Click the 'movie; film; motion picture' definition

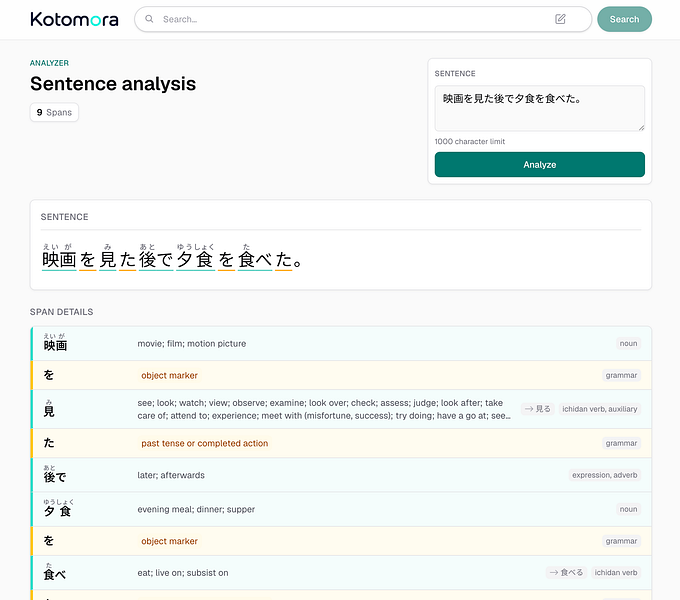click(x=192, y=343)
